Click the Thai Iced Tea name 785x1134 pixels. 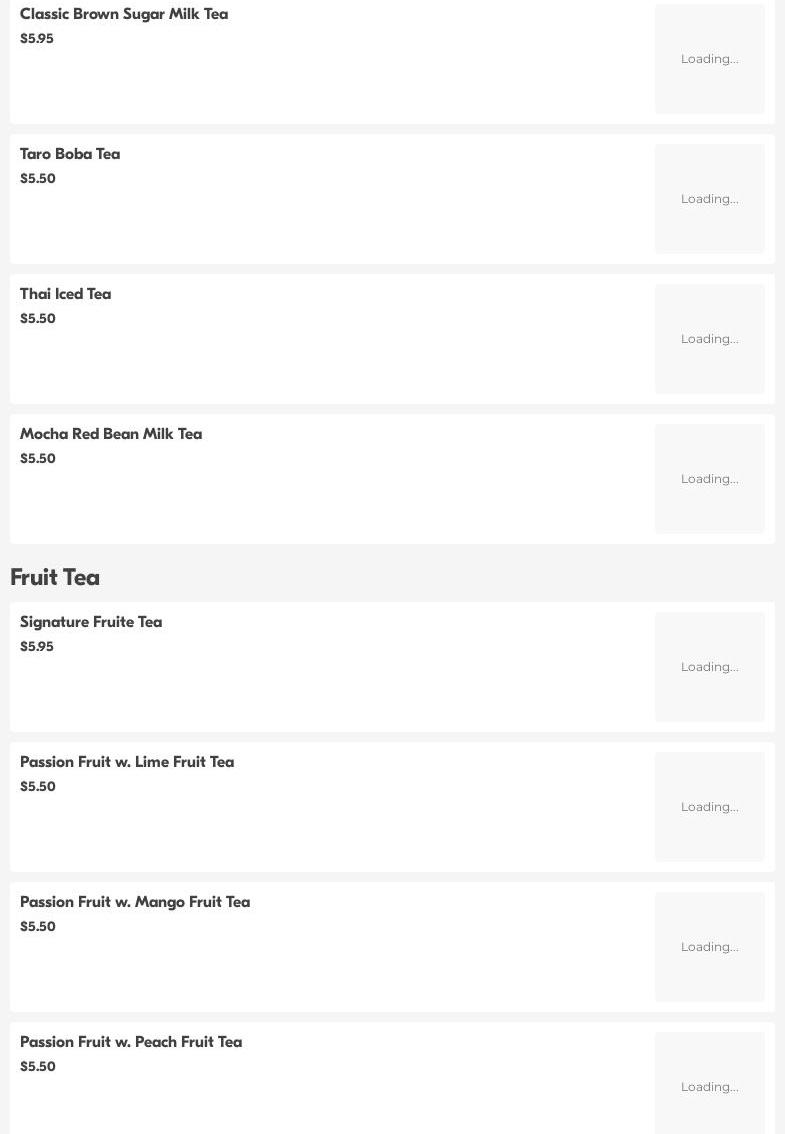pos(65,294)
